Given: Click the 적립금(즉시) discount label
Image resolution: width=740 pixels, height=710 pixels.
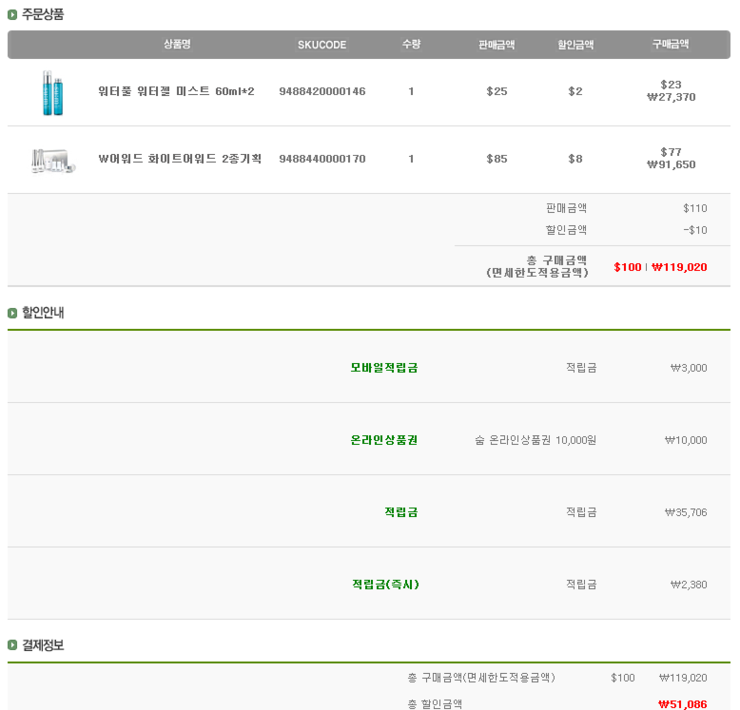Looking at the screenshot, I should click(x=386, y=584).
